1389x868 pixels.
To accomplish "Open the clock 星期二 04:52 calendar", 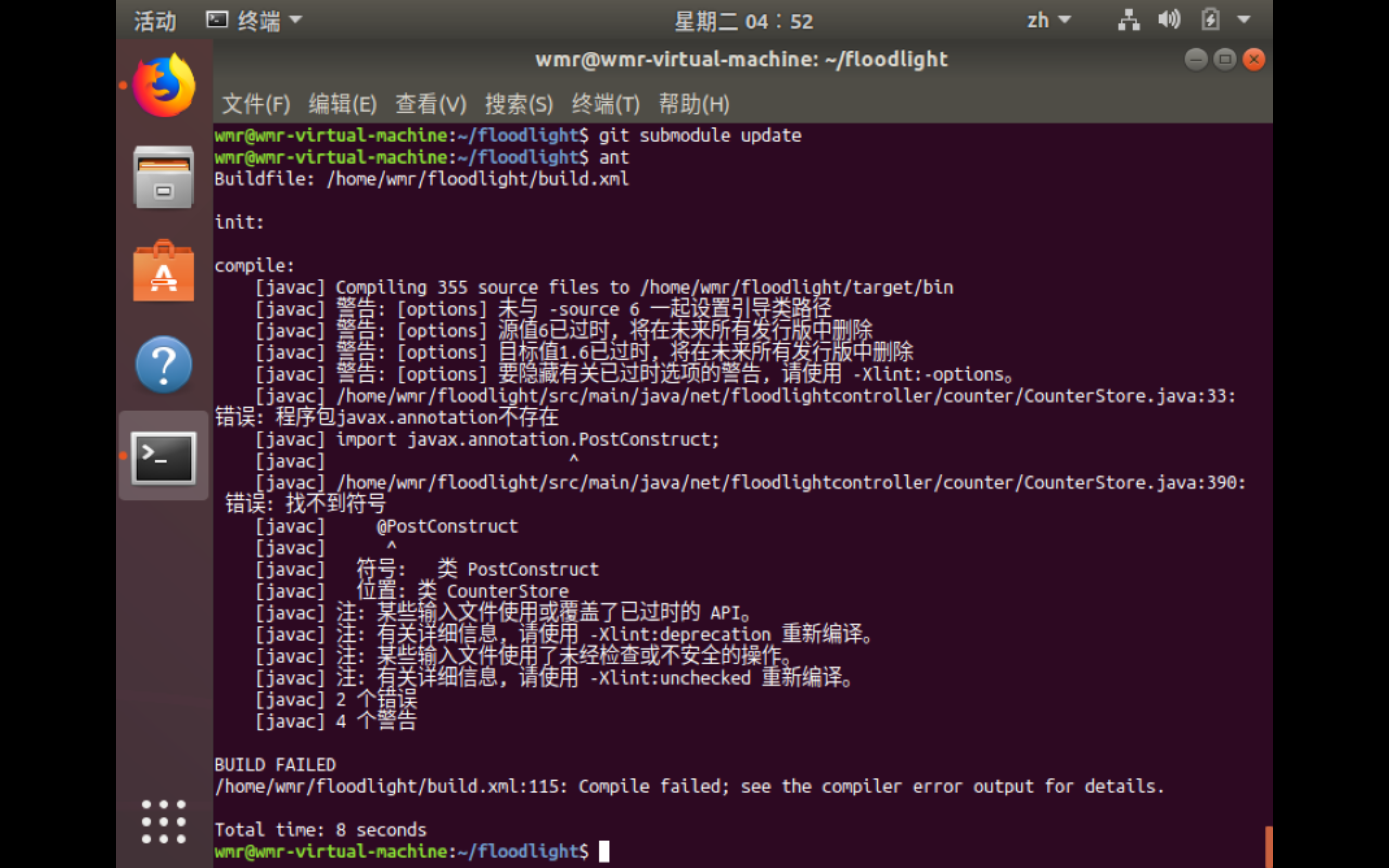I will pyautogui.click(x=744, y=21).
